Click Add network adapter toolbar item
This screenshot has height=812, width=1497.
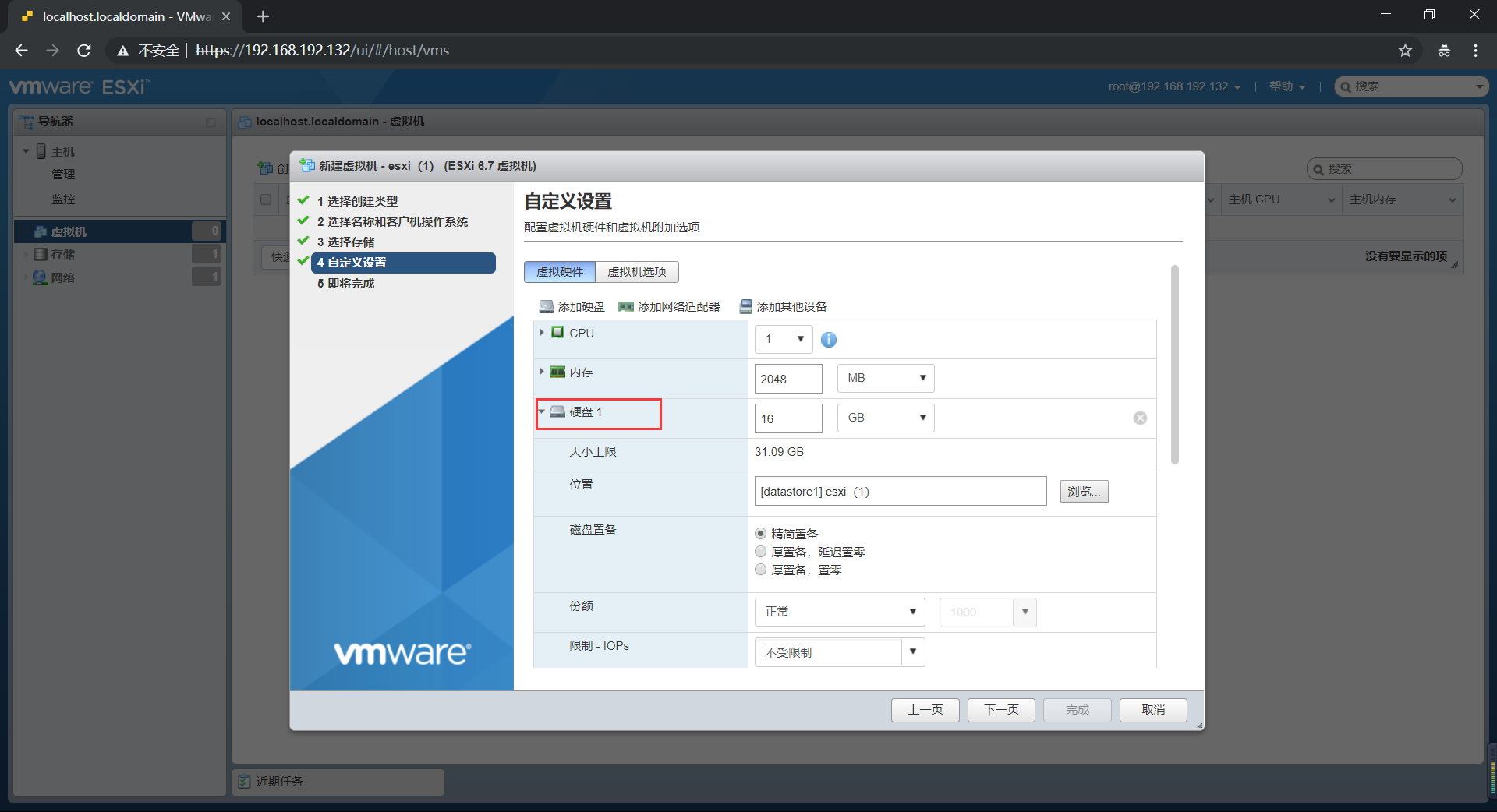pyautogui.click(x=669, y=307)
